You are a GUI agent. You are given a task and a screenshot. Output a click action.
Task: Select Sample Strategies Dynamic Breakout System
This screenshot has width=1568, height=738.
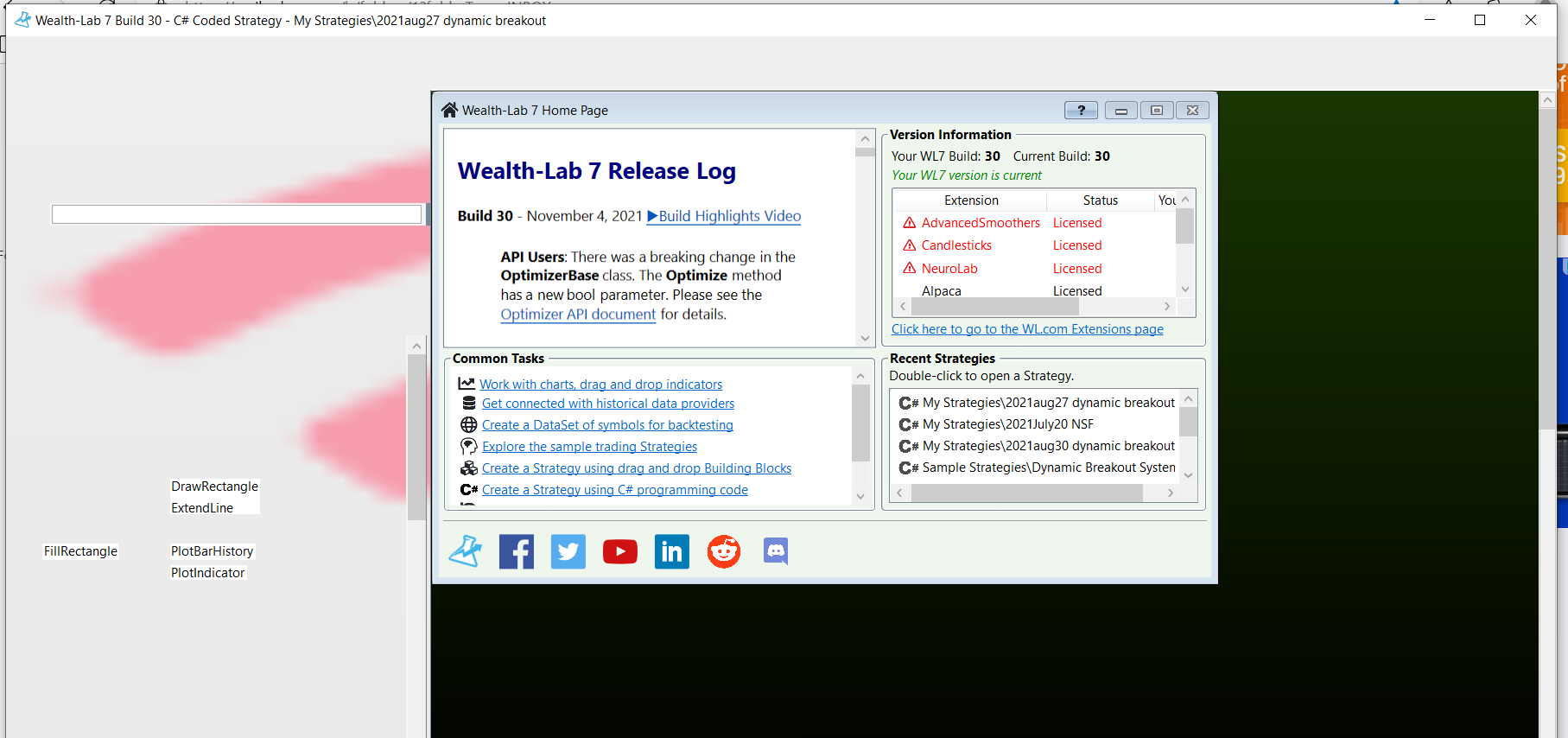1036,467
